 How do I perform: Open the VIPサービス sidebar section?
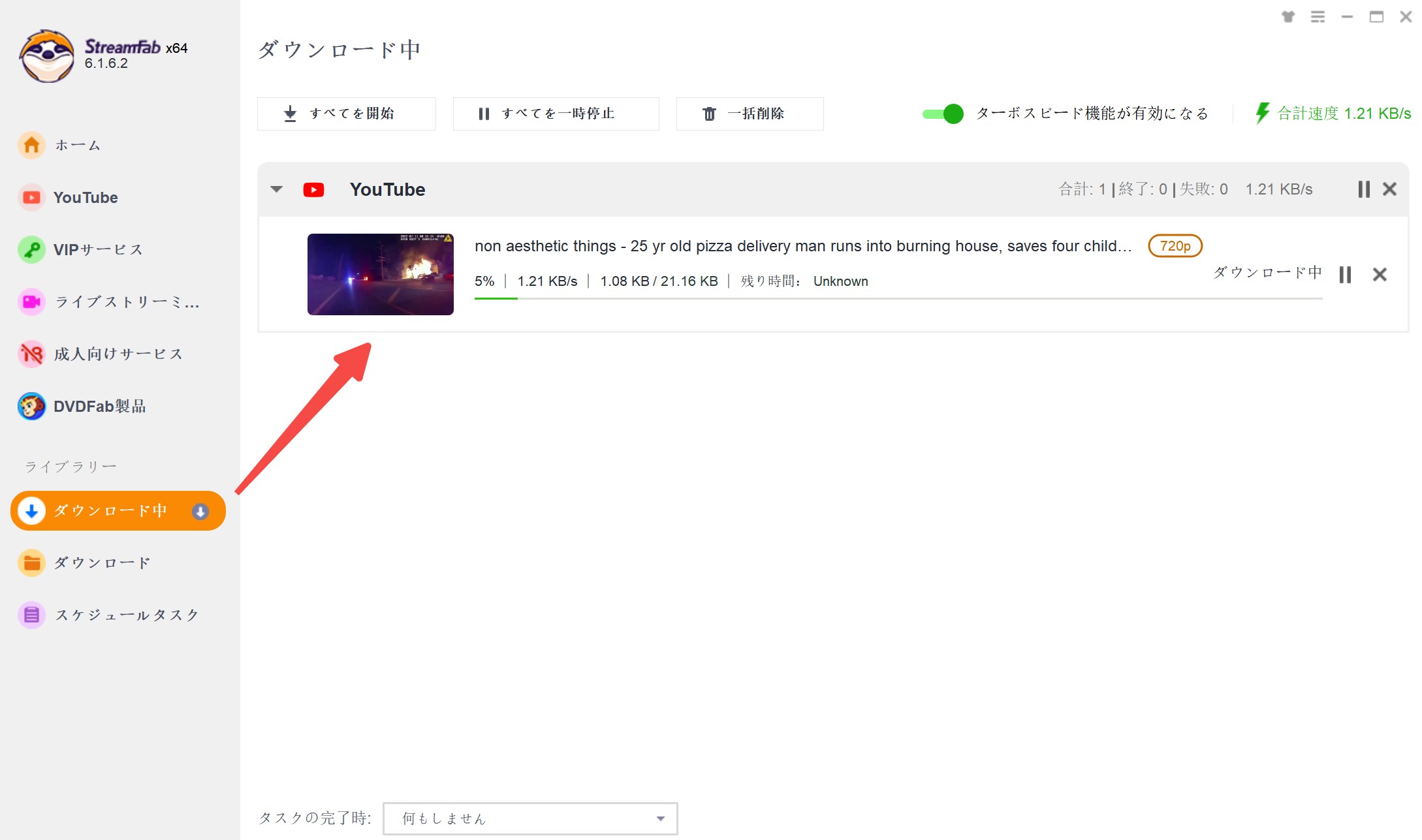click(98, 250)
